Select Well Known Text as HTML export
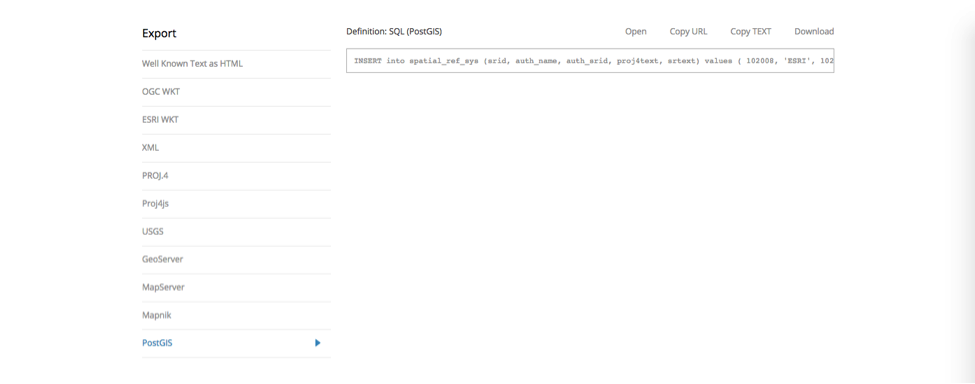The height and width of the screenshot is (384, 975). point(192,63)
